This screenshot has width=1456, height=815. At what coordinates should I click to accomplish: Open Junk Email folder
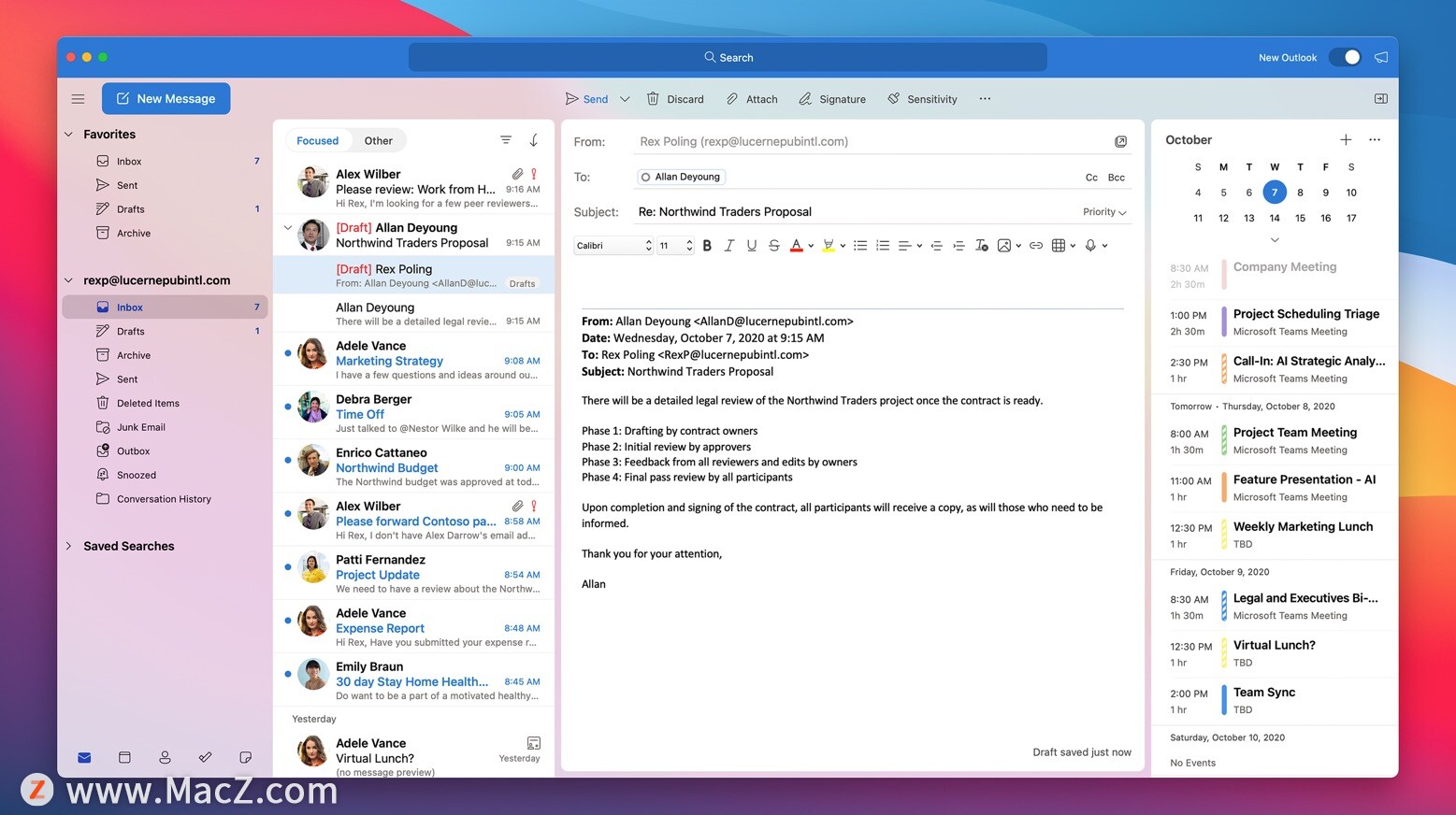pos(140,427)
